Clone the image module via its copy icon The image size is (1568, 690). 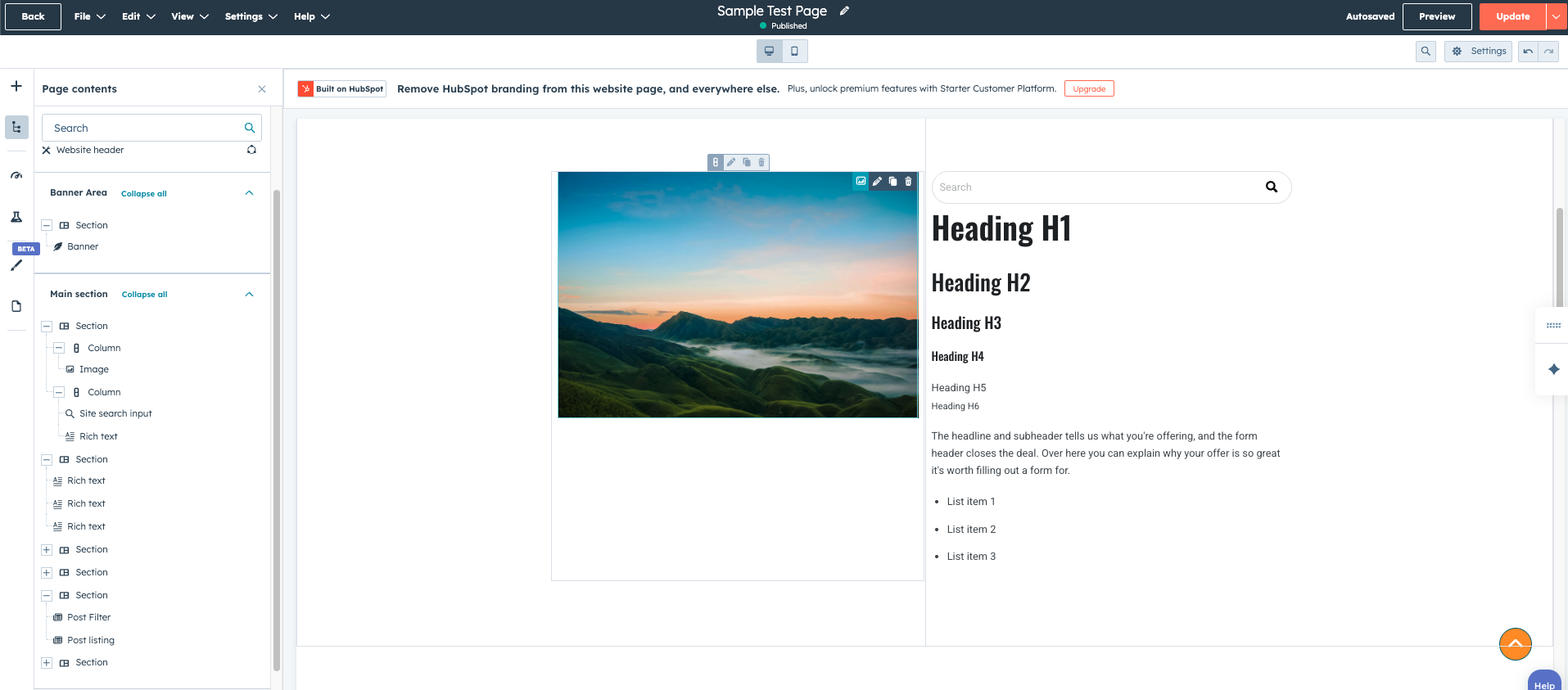(892, 182)
